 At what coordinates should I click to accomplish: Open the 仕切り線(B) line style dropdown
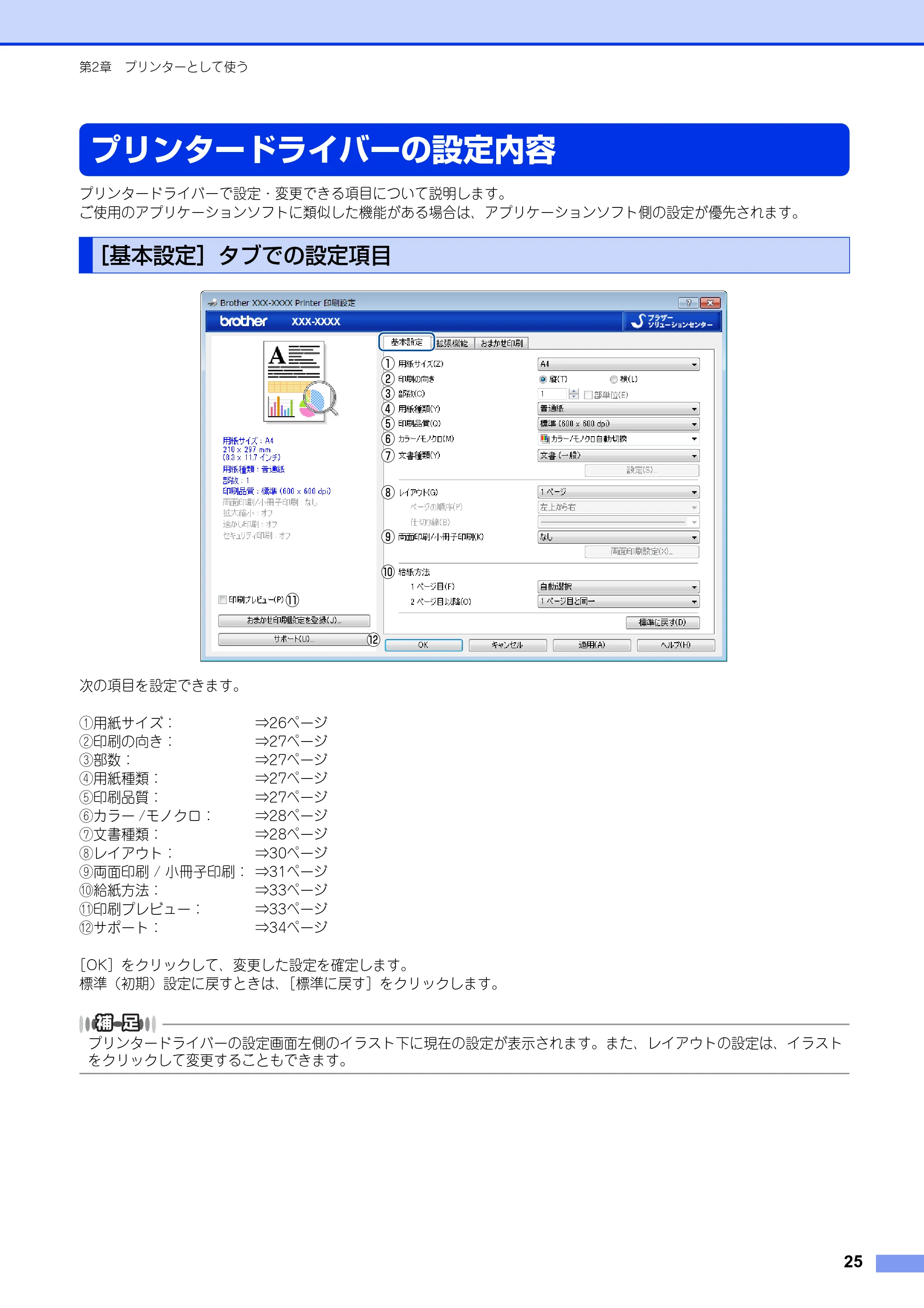[619, 522]
